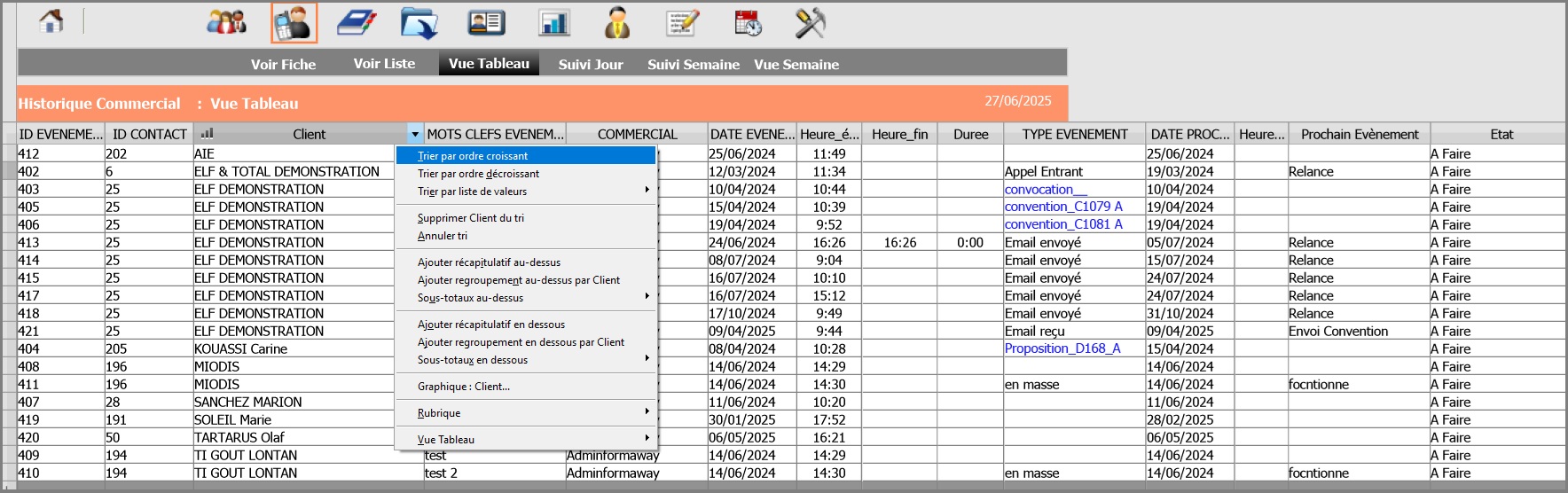The width and height of the screenshot is (1568, 493).
Task: Expand Sous-totaux en dessous submenu
Action: click(526, 360)
